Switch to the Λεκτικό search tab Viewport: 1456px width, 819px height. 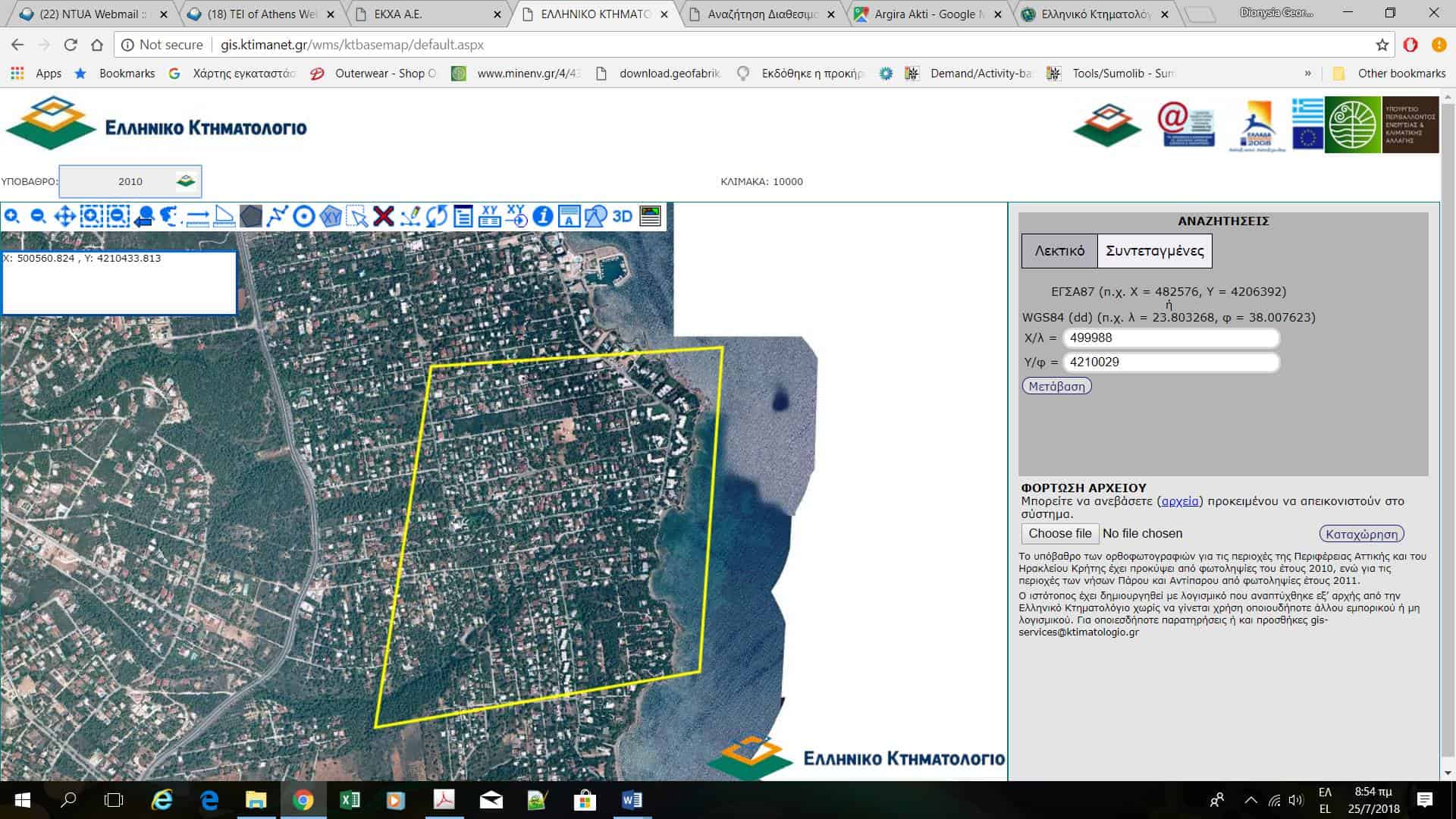pyautogui.click(x=1059, y=251)
